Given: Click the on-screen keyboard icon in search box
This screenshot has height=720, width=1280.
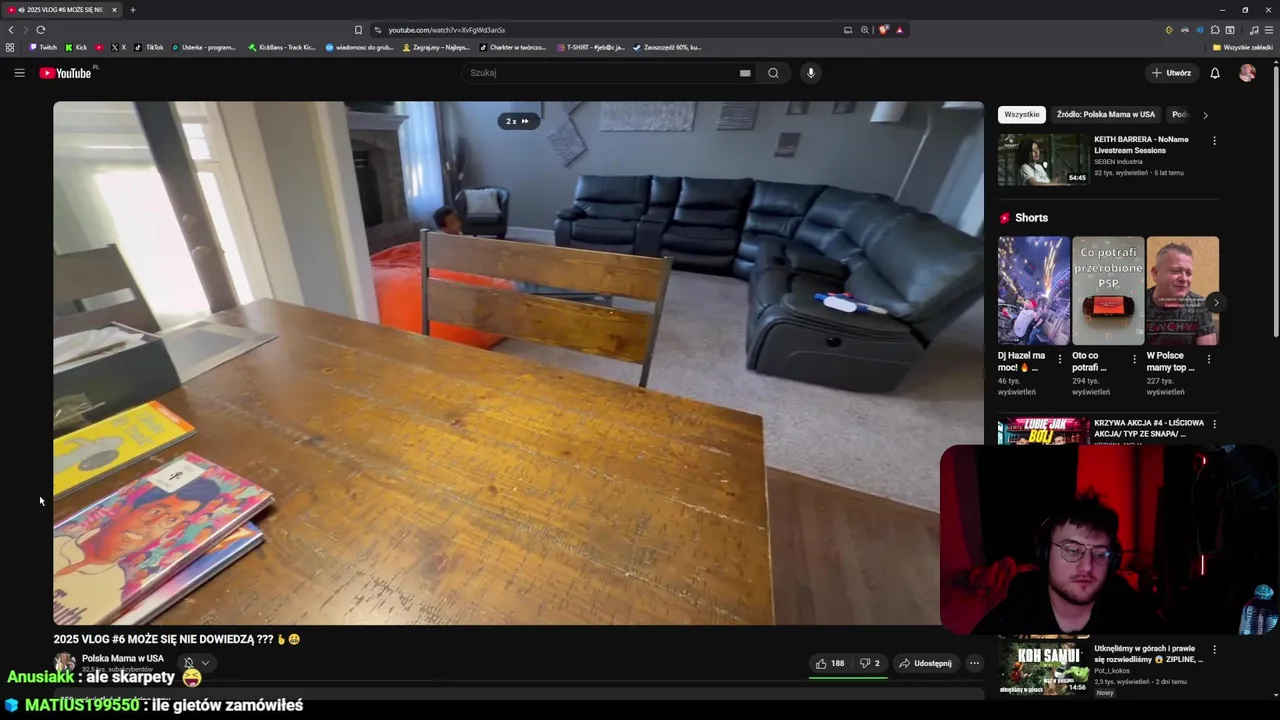Looking at the screenshot, I should click(745, 73).
